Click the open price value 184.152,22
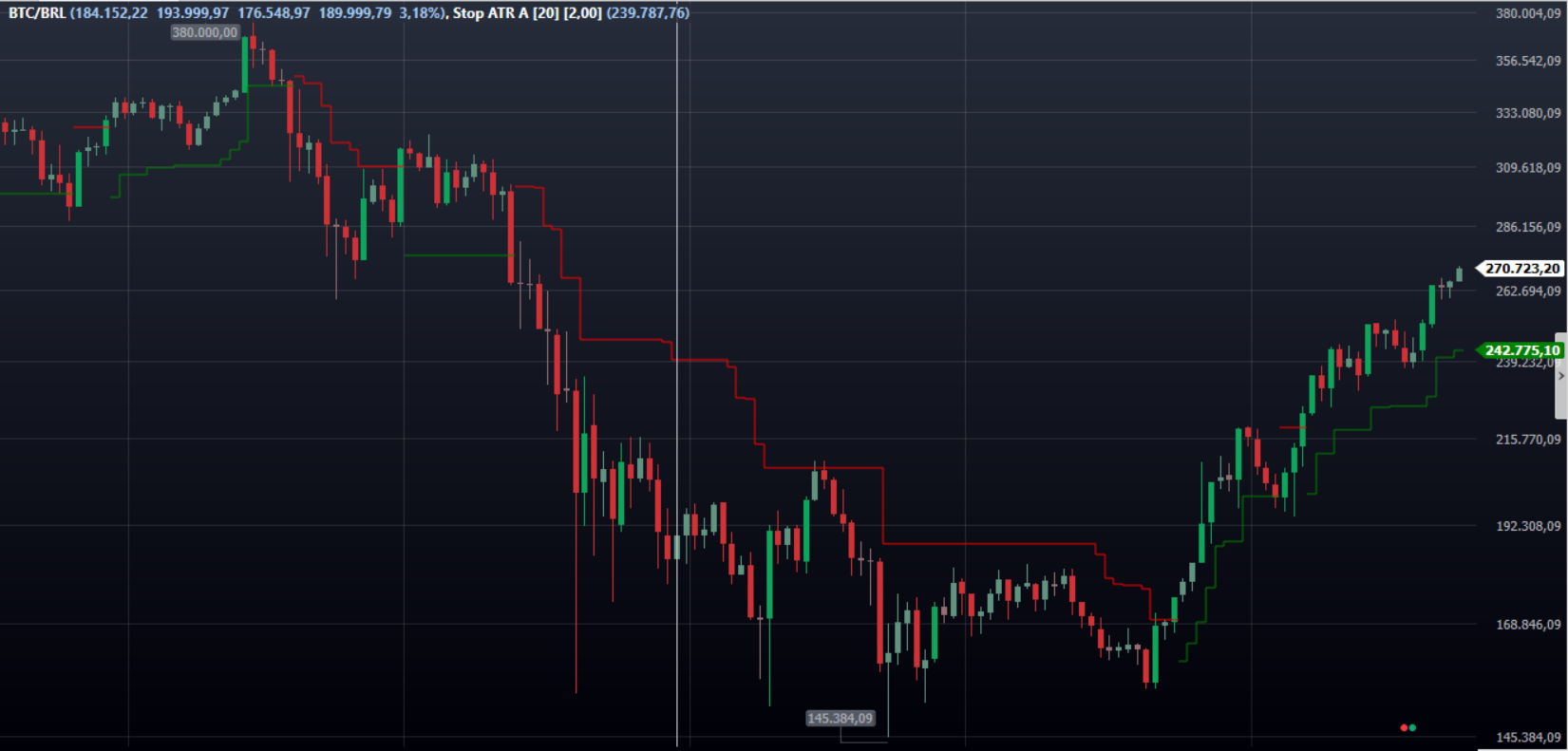1568x751 pixels. click(x=111, y=13)
